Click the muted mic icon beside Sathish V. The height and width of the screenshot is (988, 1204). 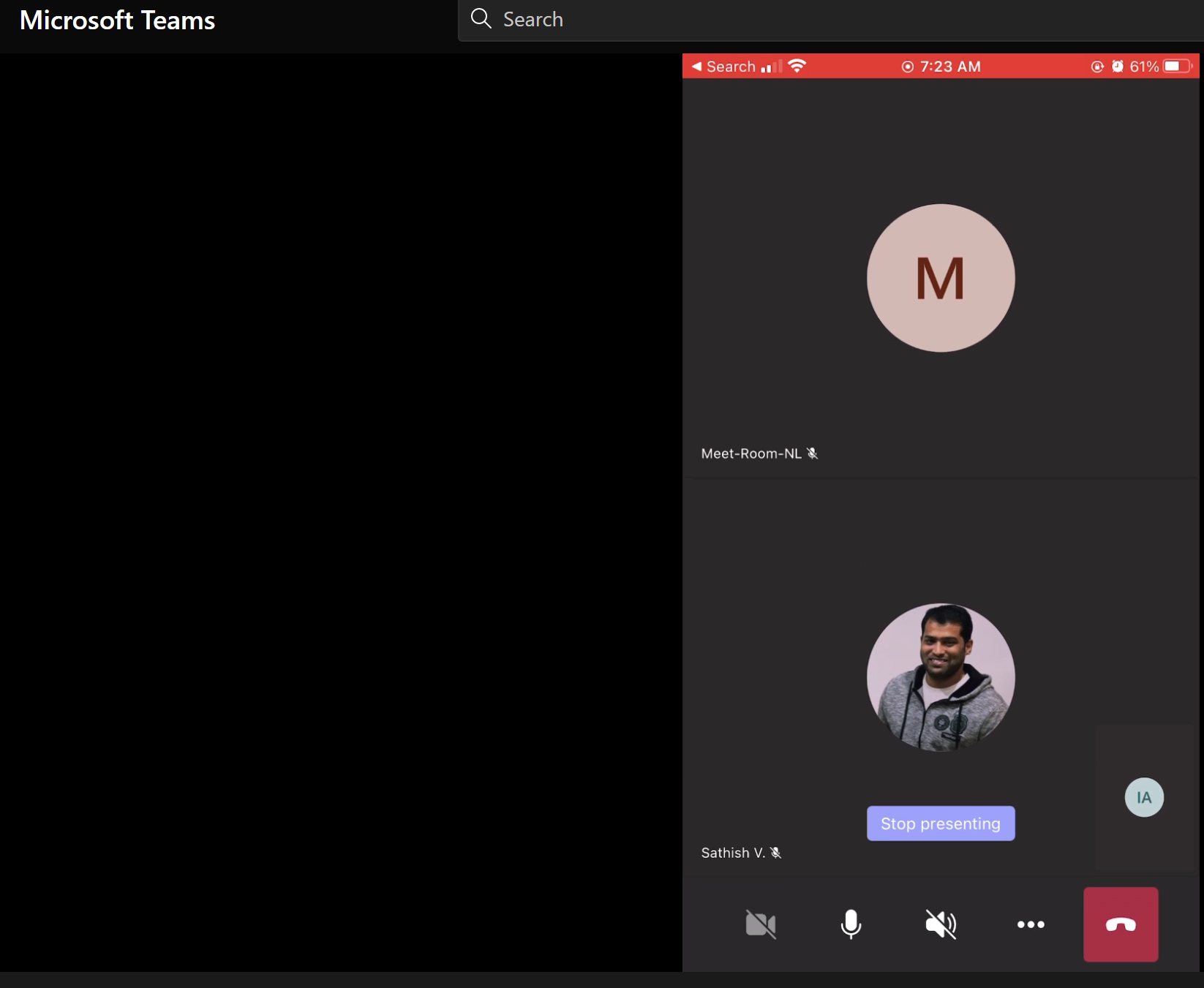[776, 853]
